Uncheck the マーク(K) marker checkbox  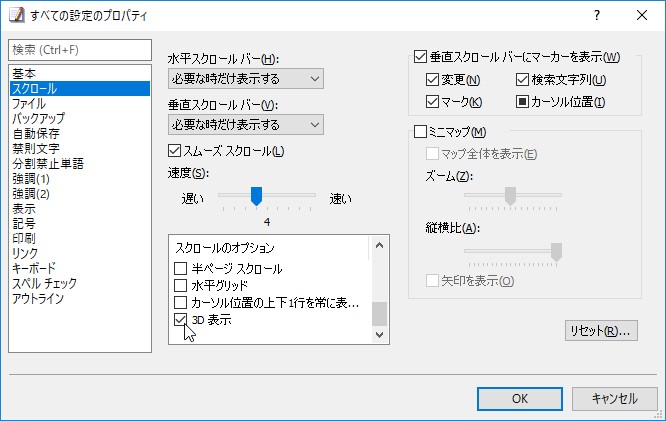pyautogui.click(x=432, y=102)
